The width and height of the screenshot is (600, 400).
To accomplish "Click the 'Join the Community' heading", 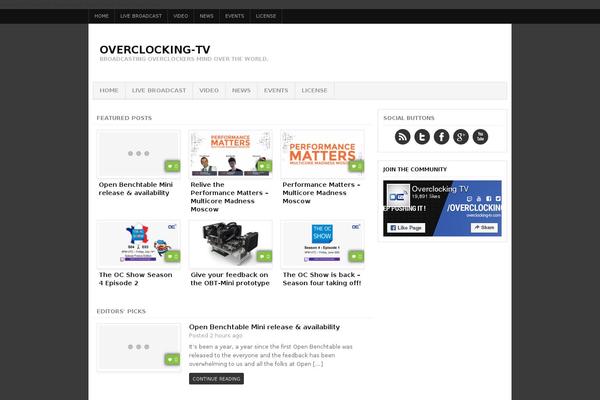I will click(x=415, y=169).
